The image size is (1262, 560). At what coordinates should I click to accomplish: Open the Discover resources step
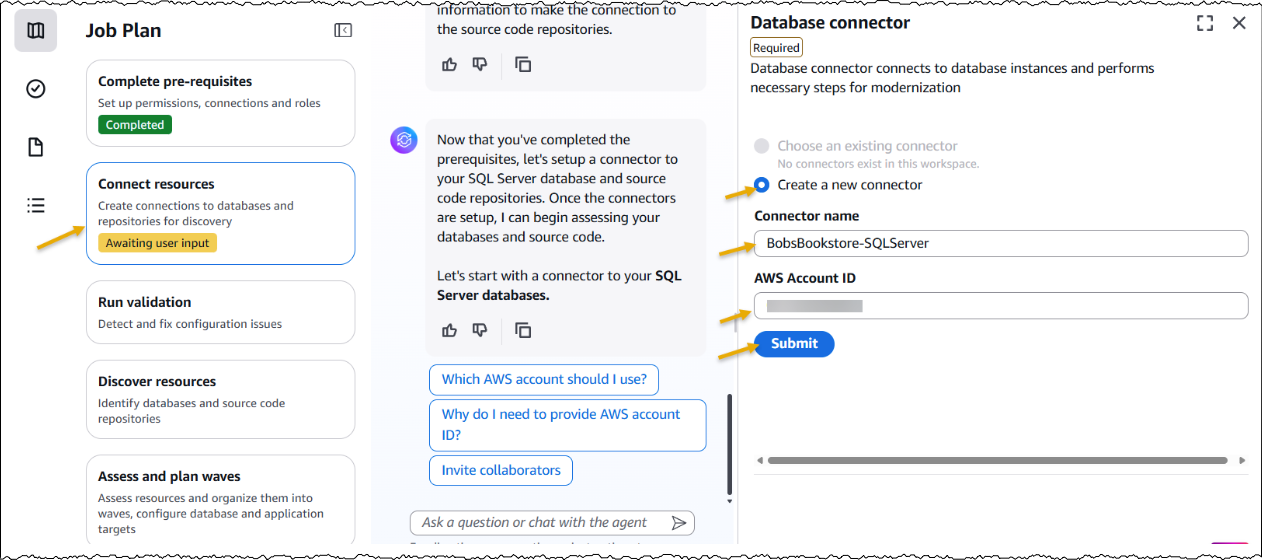pyautogui.click(x=220, y=399)
